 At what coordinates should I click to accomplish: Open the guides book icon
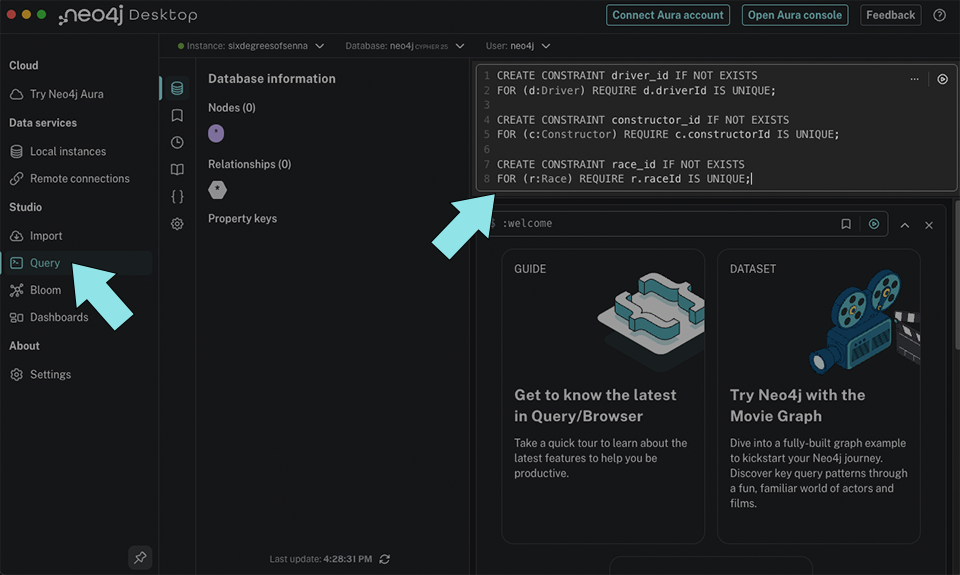coord(177,170)
